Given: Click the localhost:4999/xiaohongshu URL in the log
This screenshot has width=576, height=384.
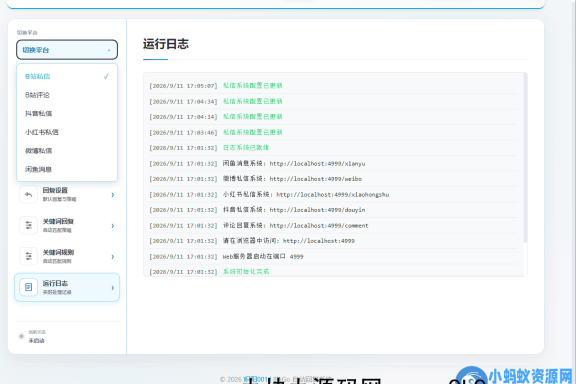Looking at the screenshot, I should coord(333,194).
